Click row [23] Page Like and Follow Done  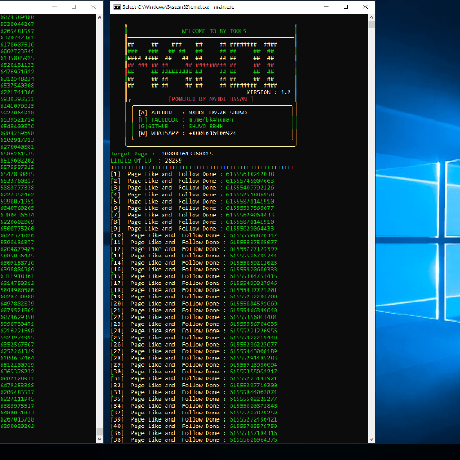(x=194, y=324)
